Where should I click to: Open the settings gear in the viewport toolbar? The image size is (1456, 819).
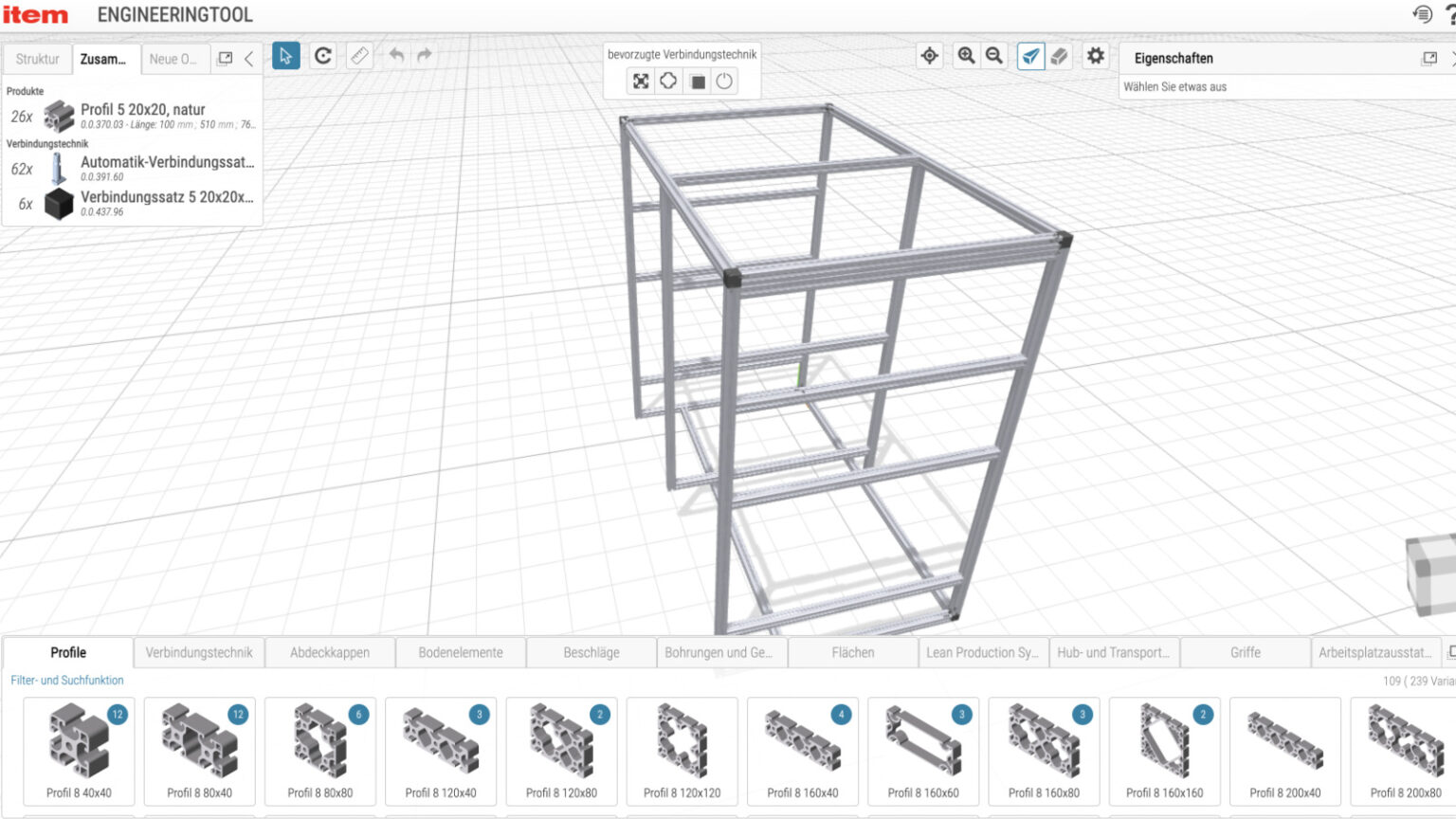pyautogui.click(x=1095, y=56)
